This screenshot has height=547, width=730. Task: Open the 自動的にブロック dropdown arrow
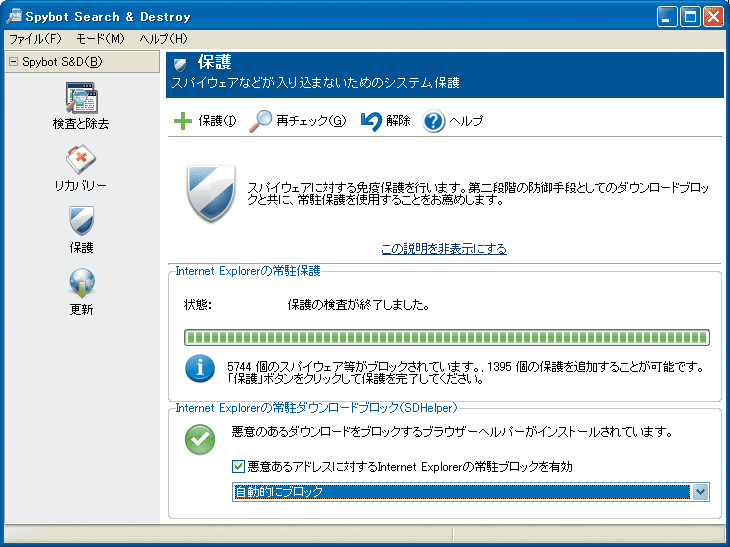[x=700, y=492]
